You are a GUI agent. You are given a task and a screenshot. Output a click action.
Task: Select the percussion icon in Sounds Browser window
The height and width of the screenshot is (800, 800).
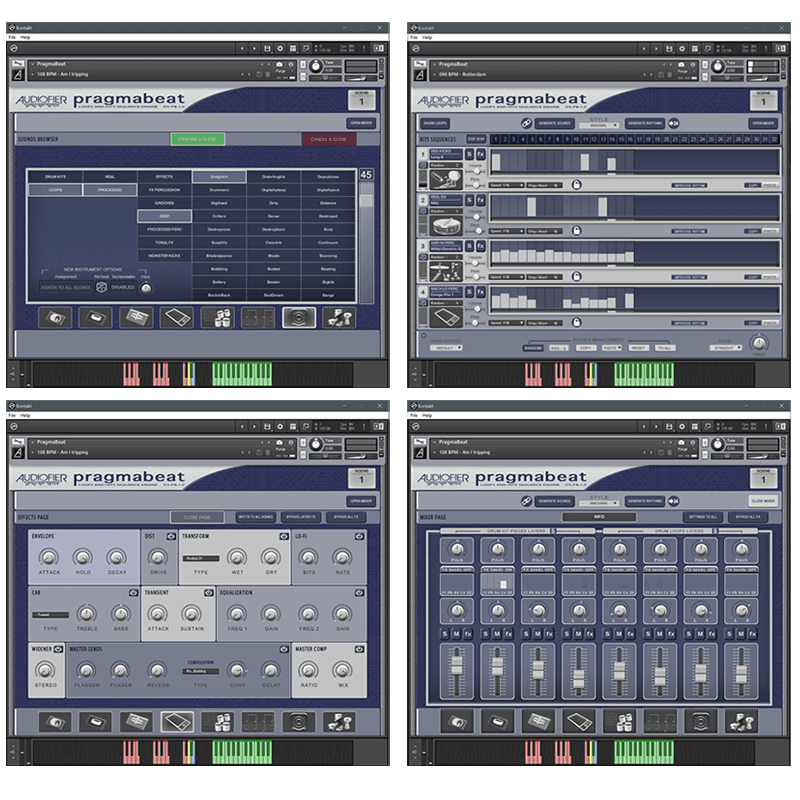(339, 317)
